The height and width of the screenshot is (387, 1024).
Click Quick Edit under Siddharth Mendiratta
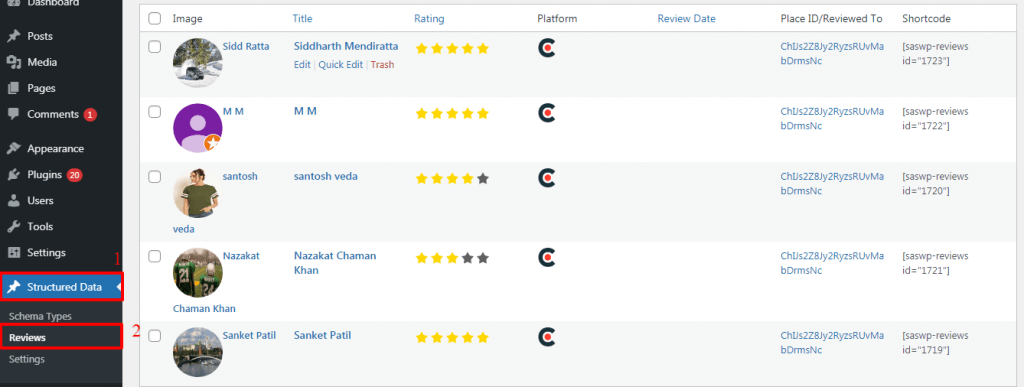340,65
